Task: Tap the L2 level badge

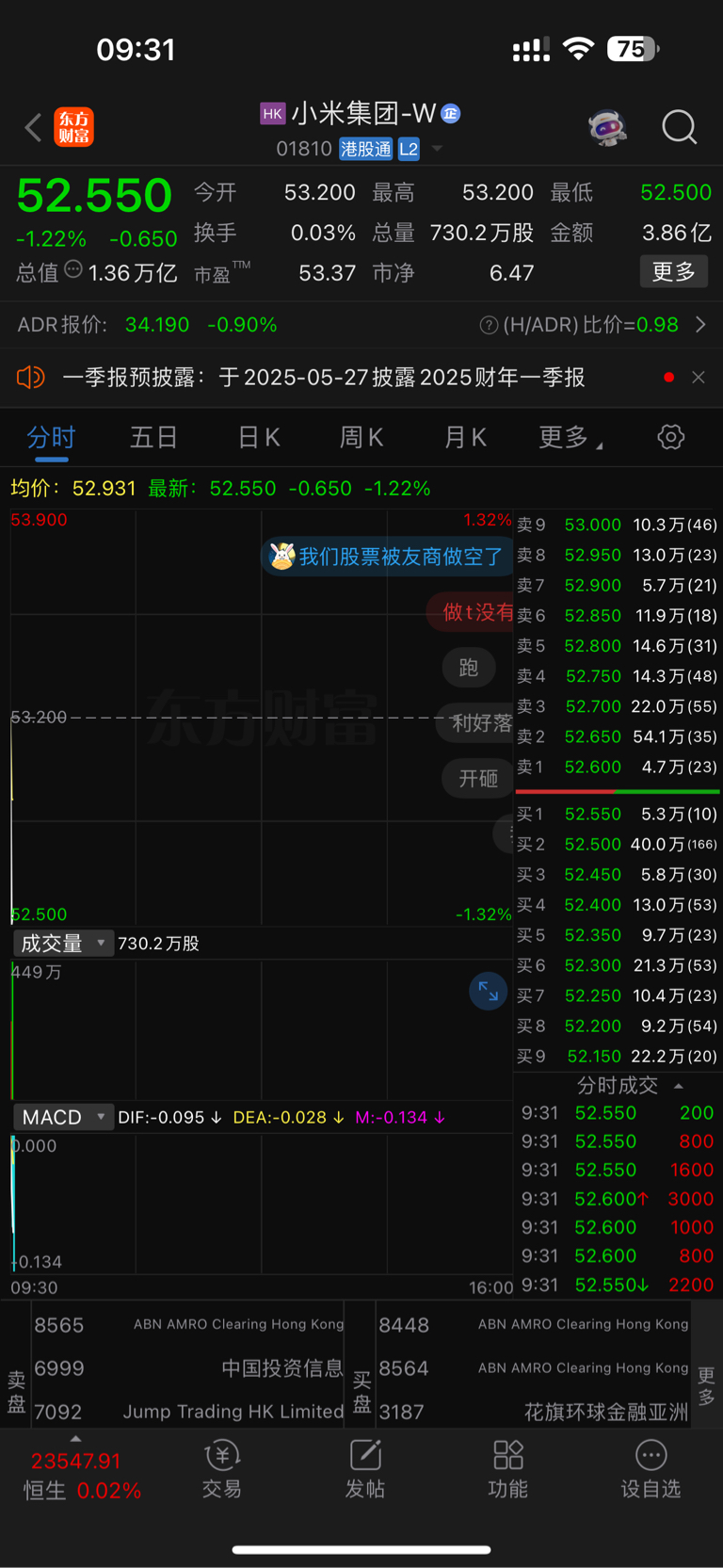Action: tap(409, 149)
